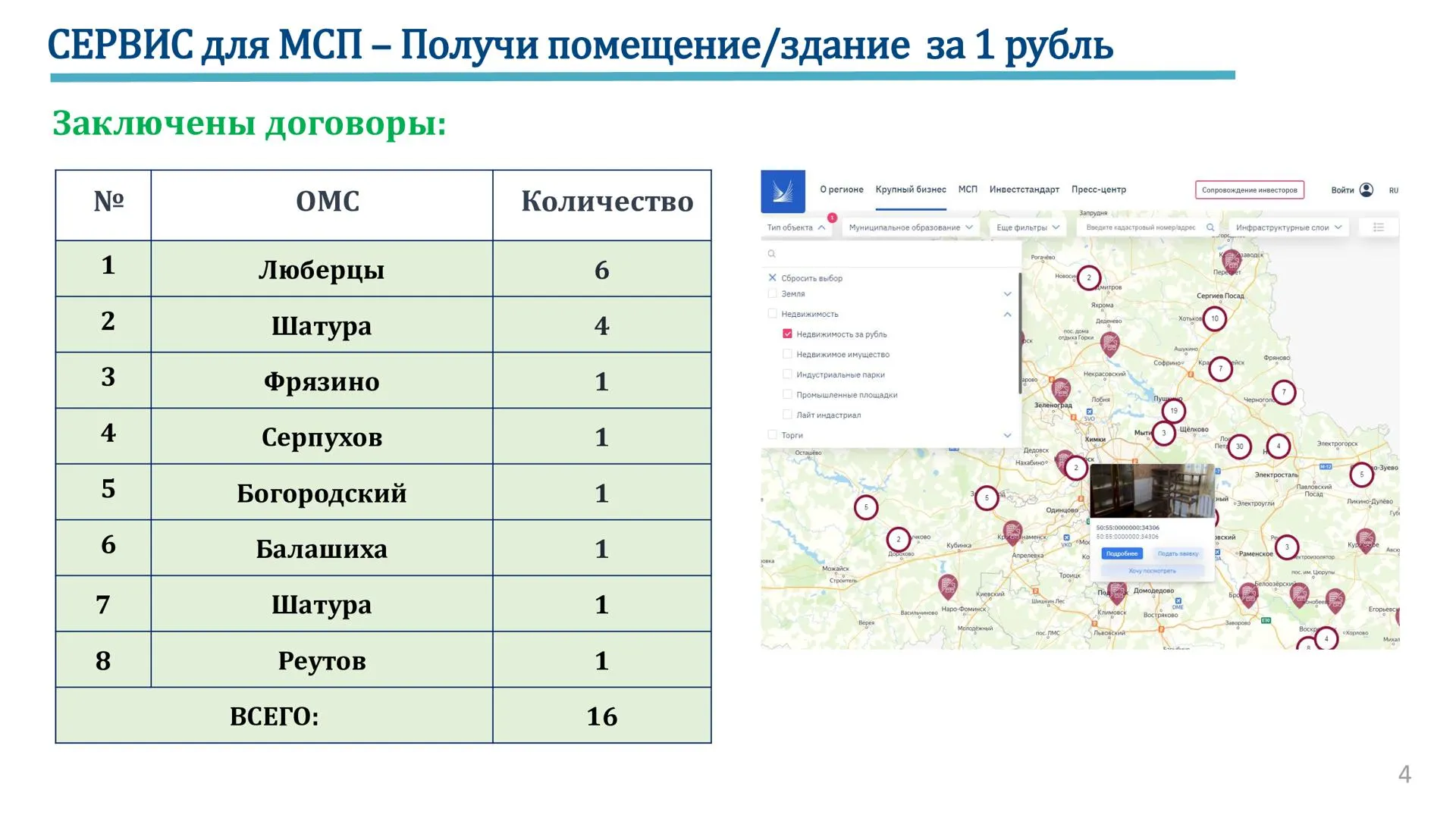1456x818 pixels.
Task: Click map cluster 7 near Фряново
Action: pyautogui.click(x=1284, y=392)
